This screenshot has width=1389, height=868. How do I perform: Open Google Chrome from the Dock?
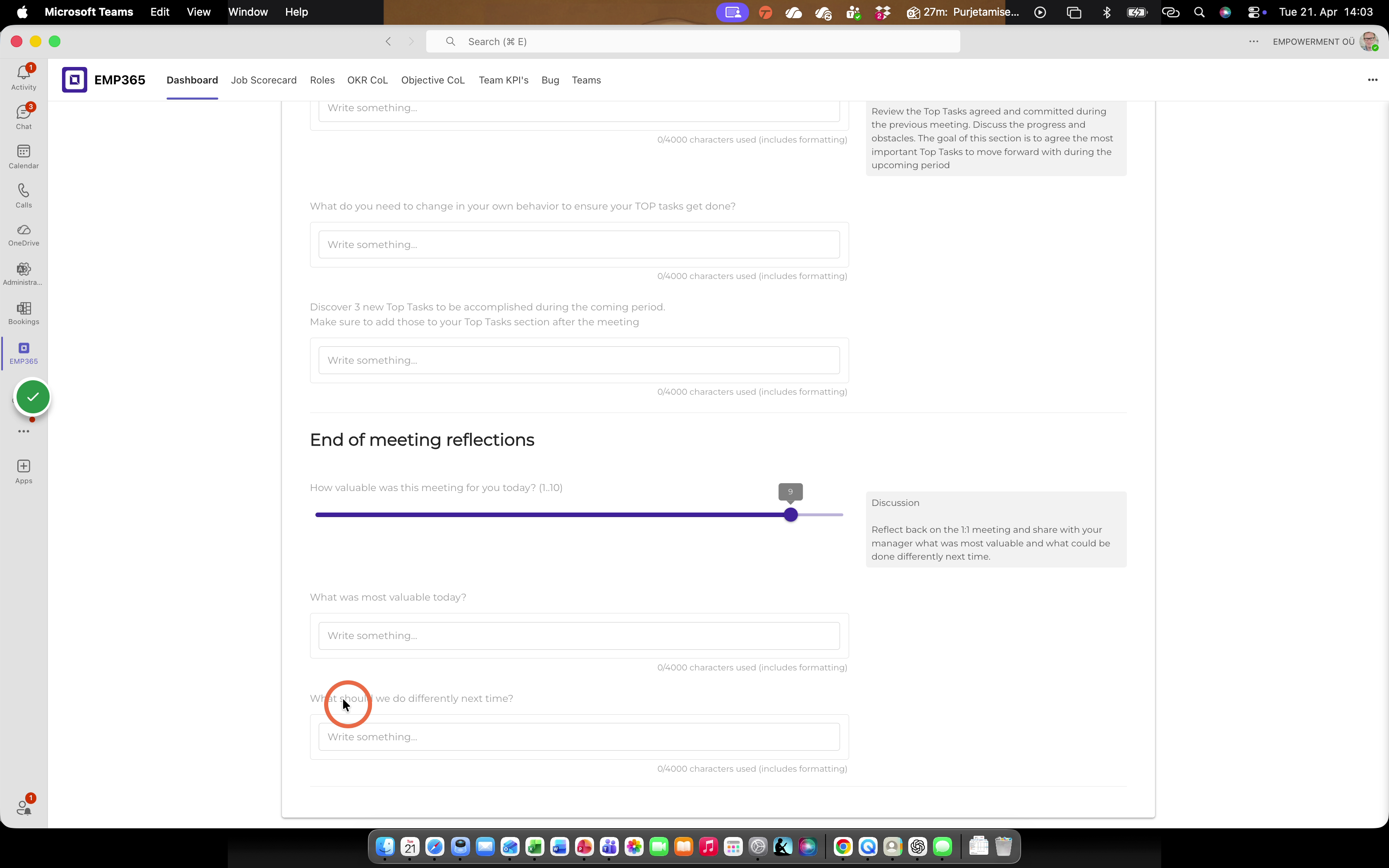coord(842,847)
